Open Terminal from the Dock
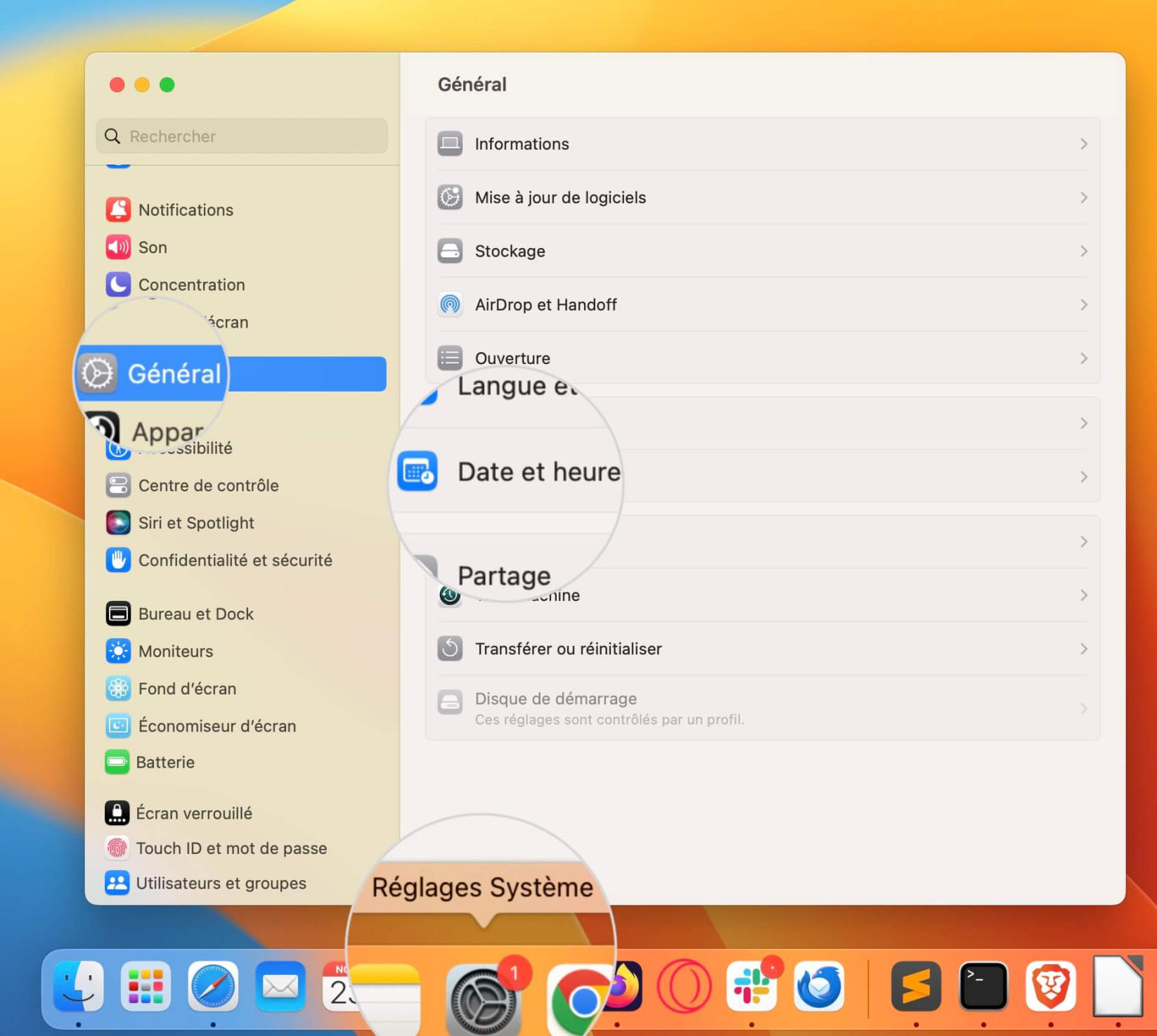The width and height of the screenshot is (1157, 1036). 983,985
